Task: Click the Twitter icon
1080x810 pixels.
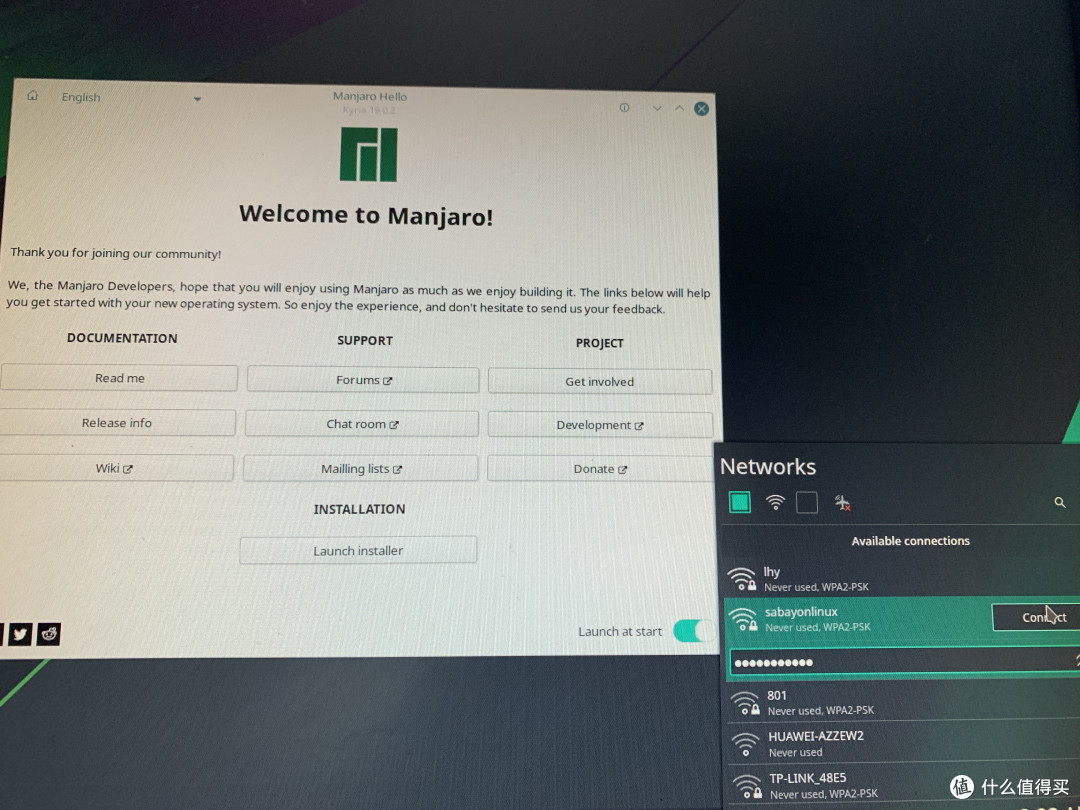Action: click(20, 634)
